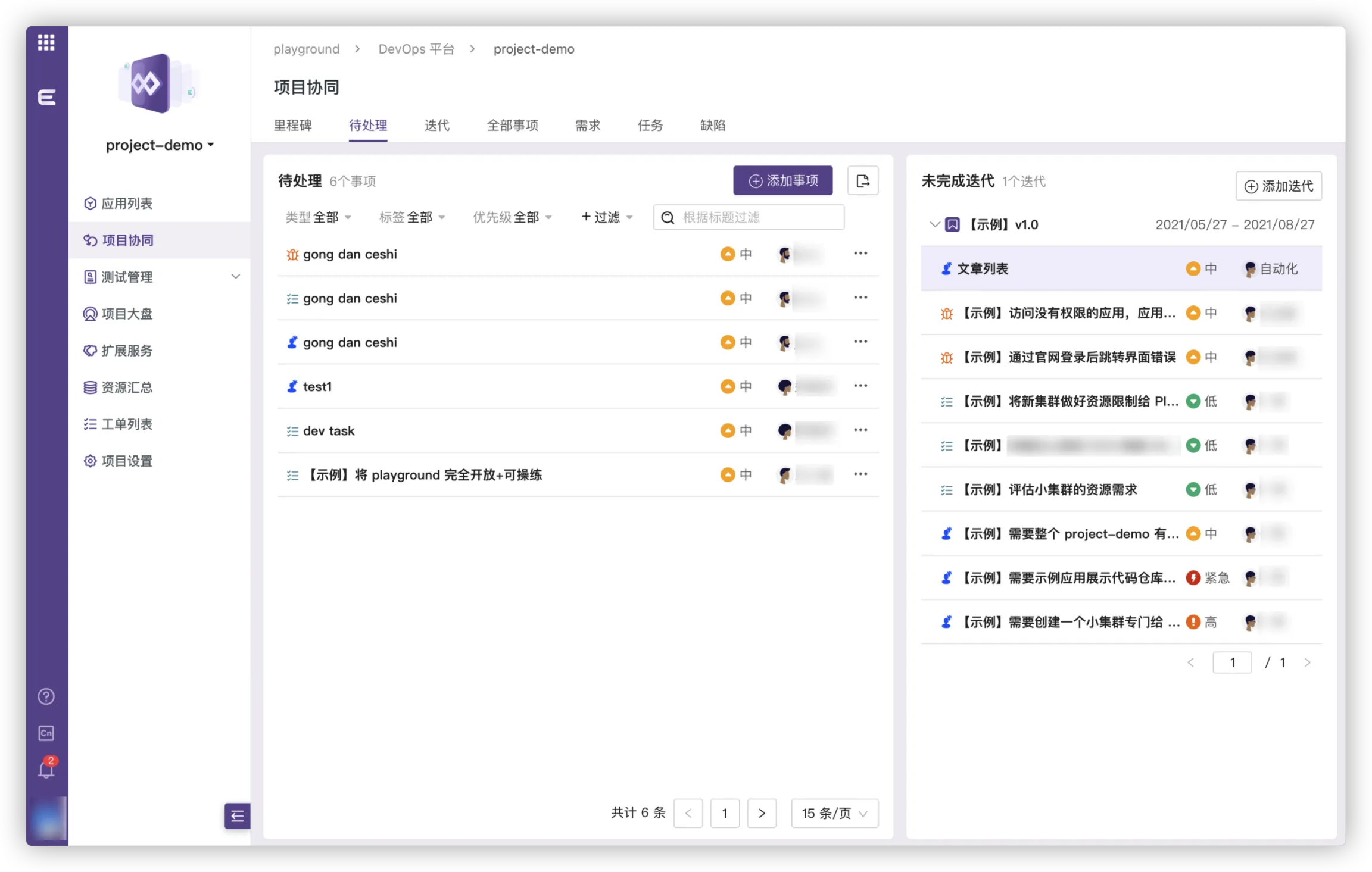Viewport: 1372px width, 872px height.
Task: Switch to the 迭代 tab
Action: 436,126
